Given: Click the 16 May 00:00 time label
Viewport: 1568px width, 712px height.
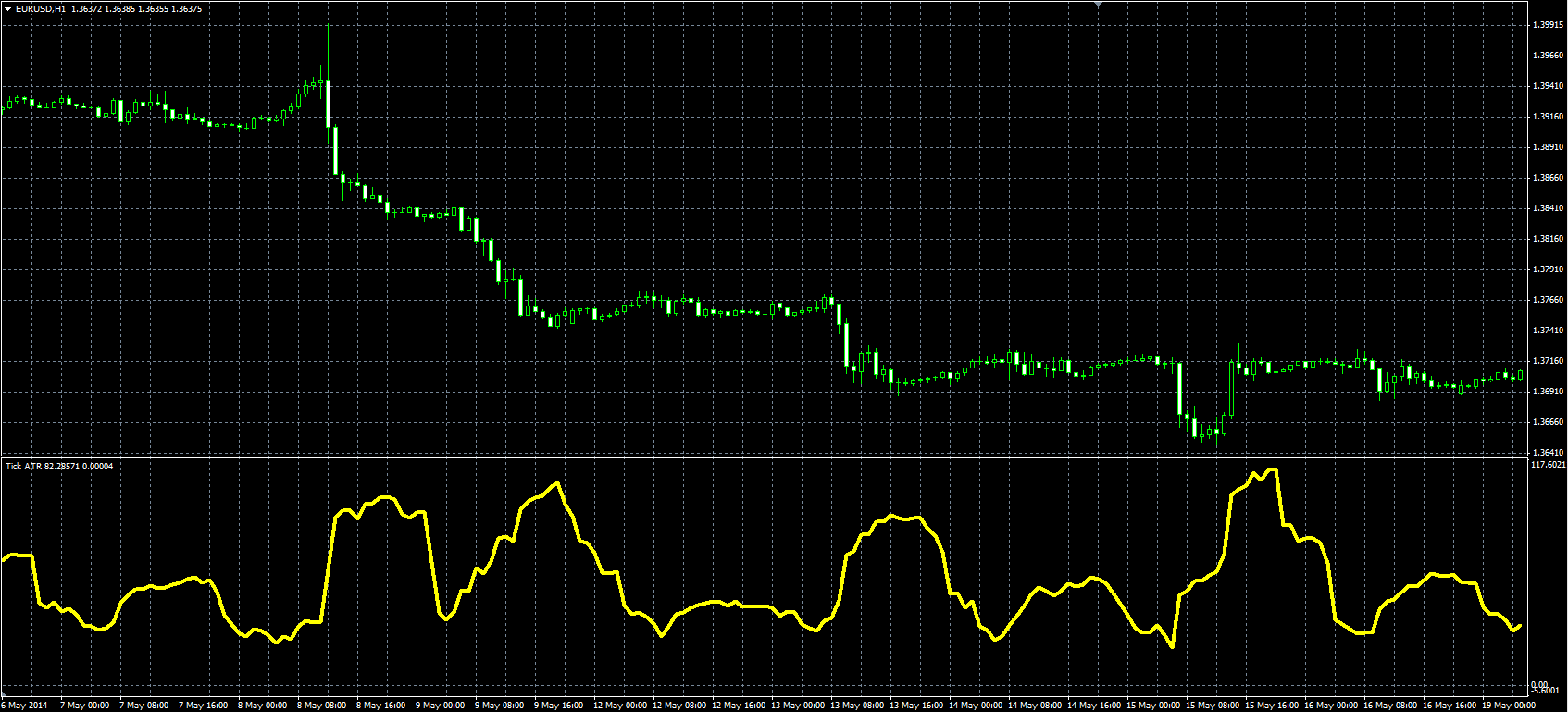Looking at the screenshot, I should point(1331,706).
